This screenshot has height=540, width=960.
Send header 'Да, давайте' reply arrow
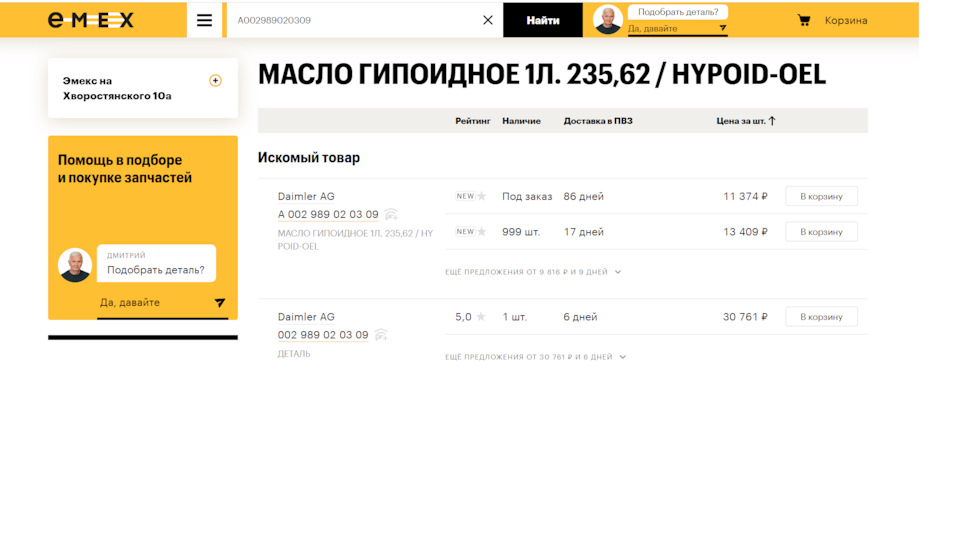(722, 28)
